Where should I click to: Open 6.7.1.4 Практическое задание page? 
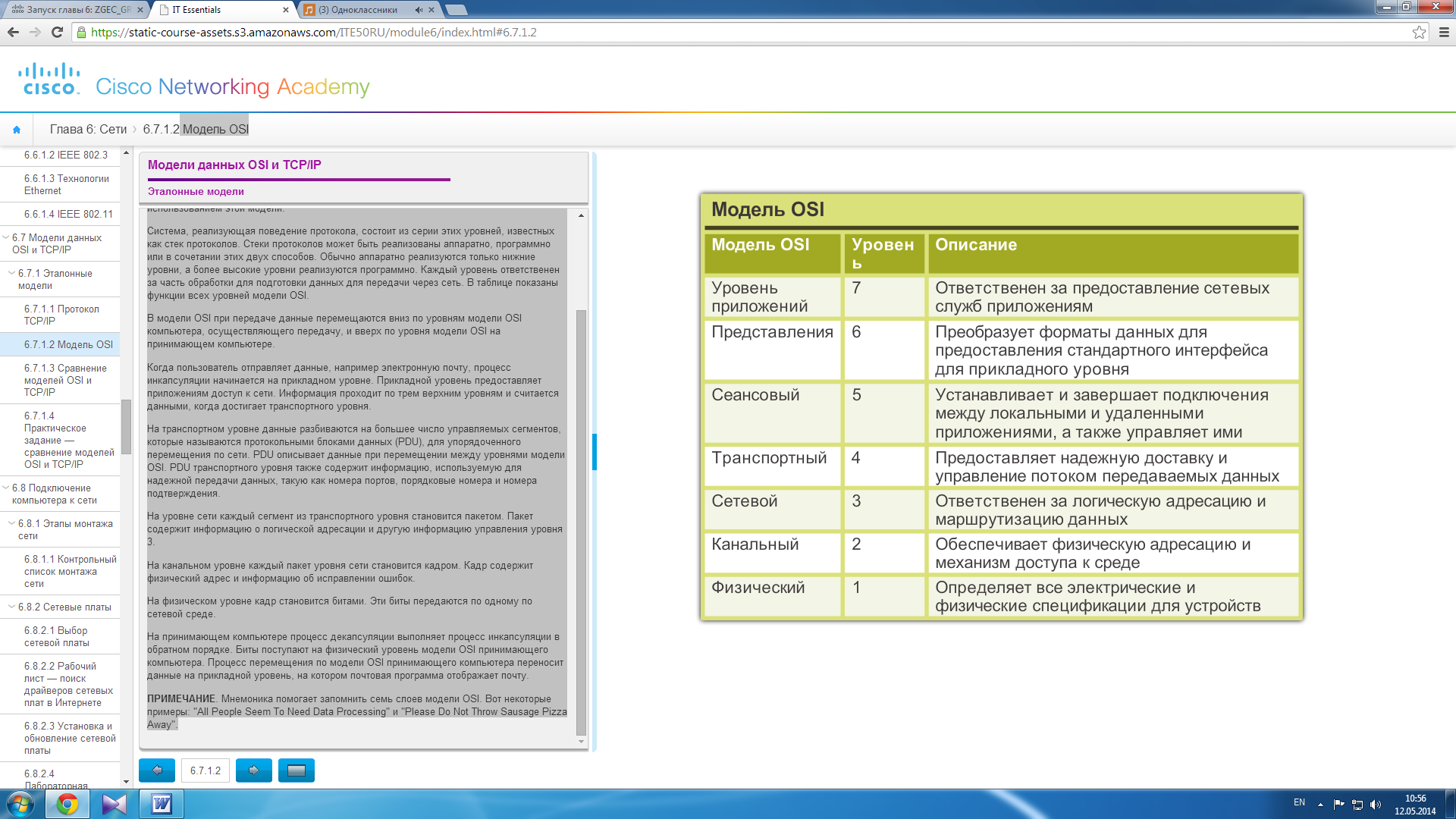[x=60, y=440]
